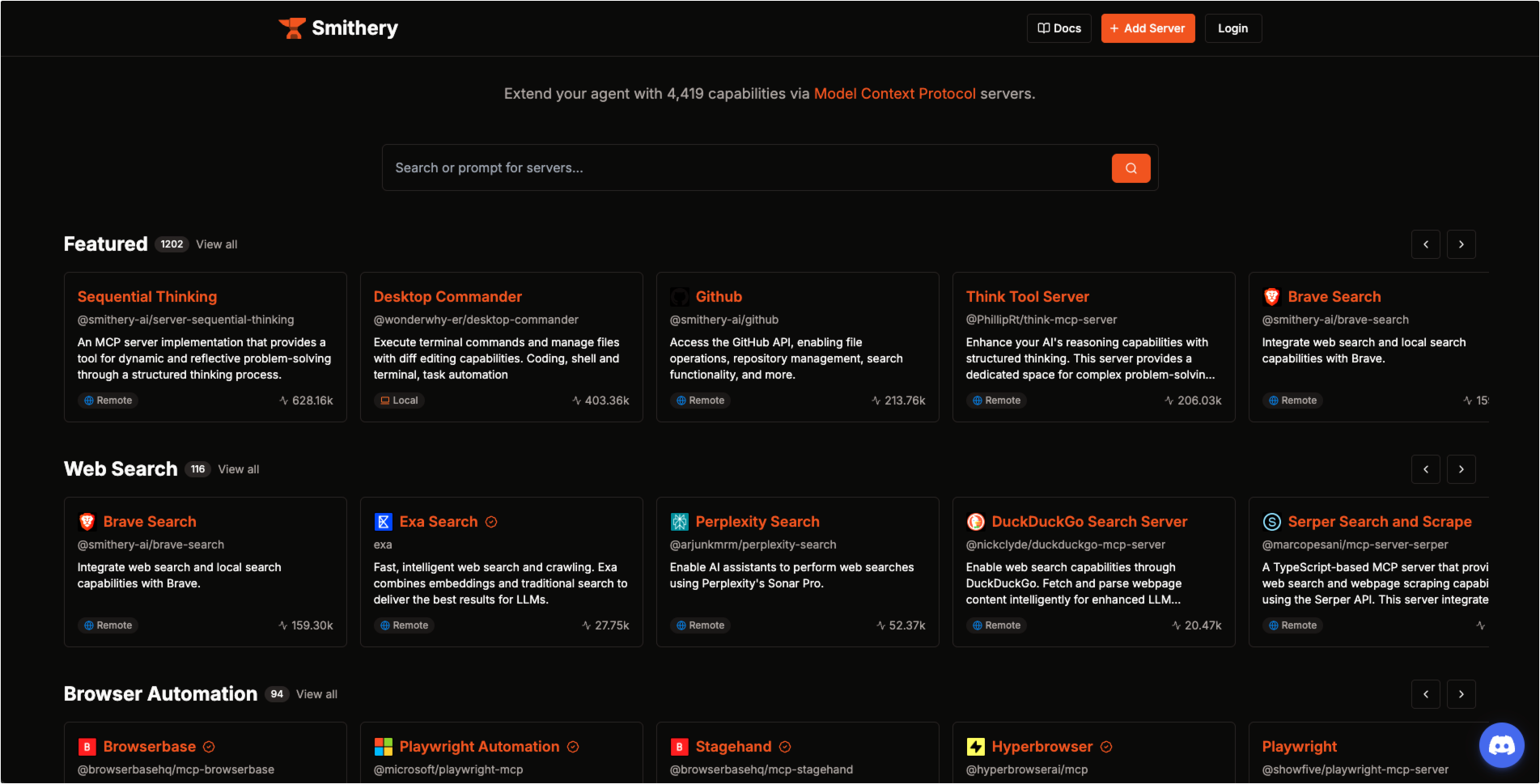Click the Perplexity Search logo icon

tap(679, 522)
